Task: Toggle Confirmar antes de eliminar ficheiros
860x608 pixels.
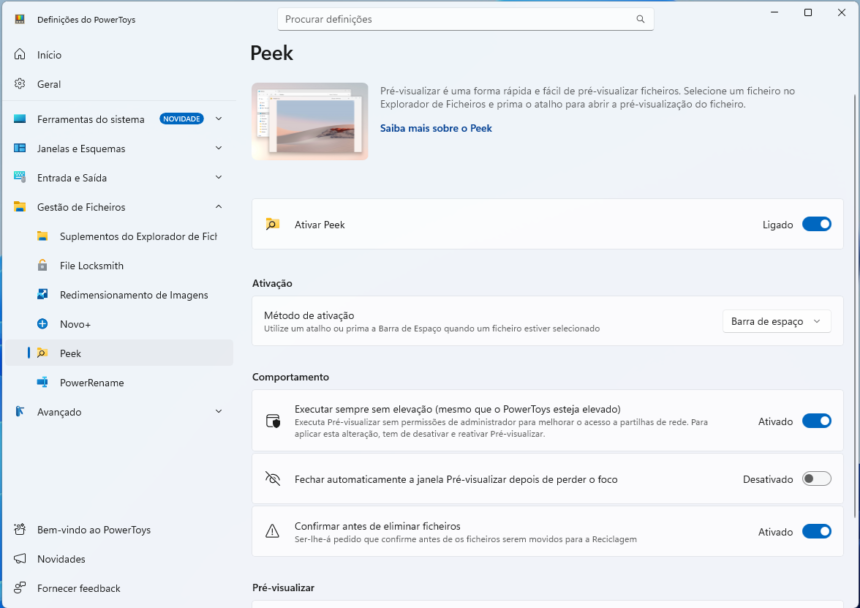Action: (x=816, y=532)
